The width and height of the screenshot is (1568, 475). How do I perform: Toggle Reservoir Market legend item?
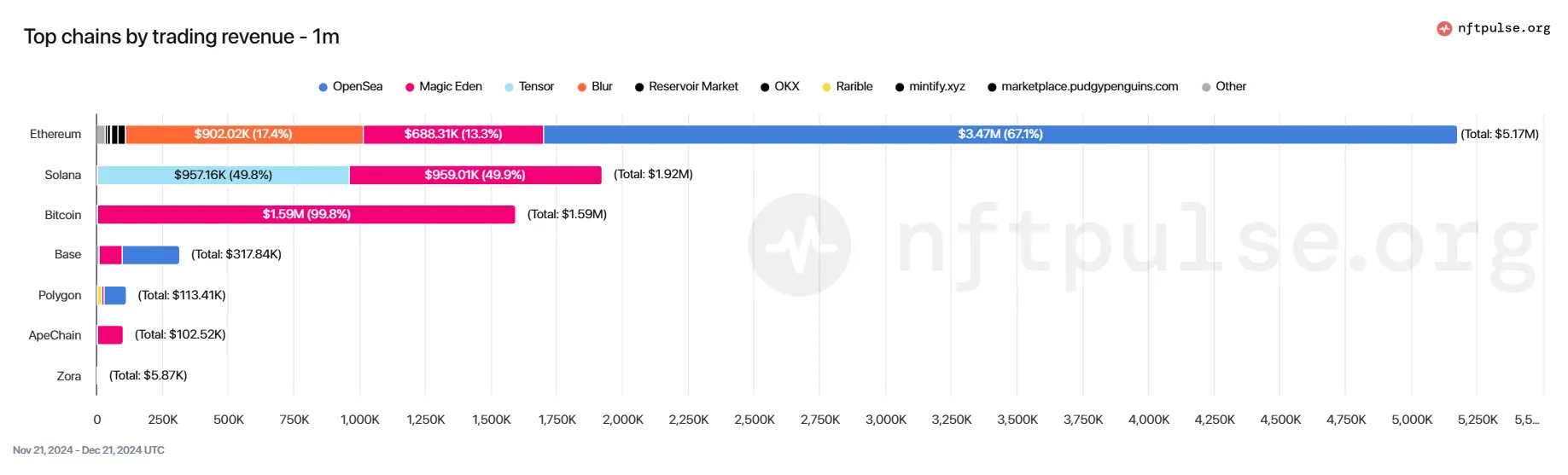point(686,87)
